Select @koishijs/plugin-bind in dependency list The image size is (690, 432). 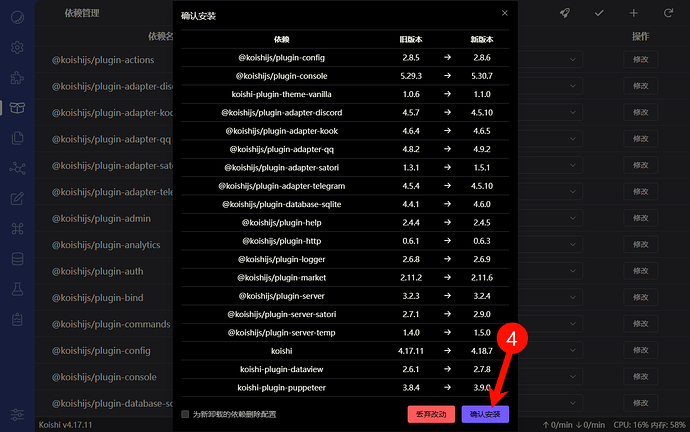click(98, 297)
